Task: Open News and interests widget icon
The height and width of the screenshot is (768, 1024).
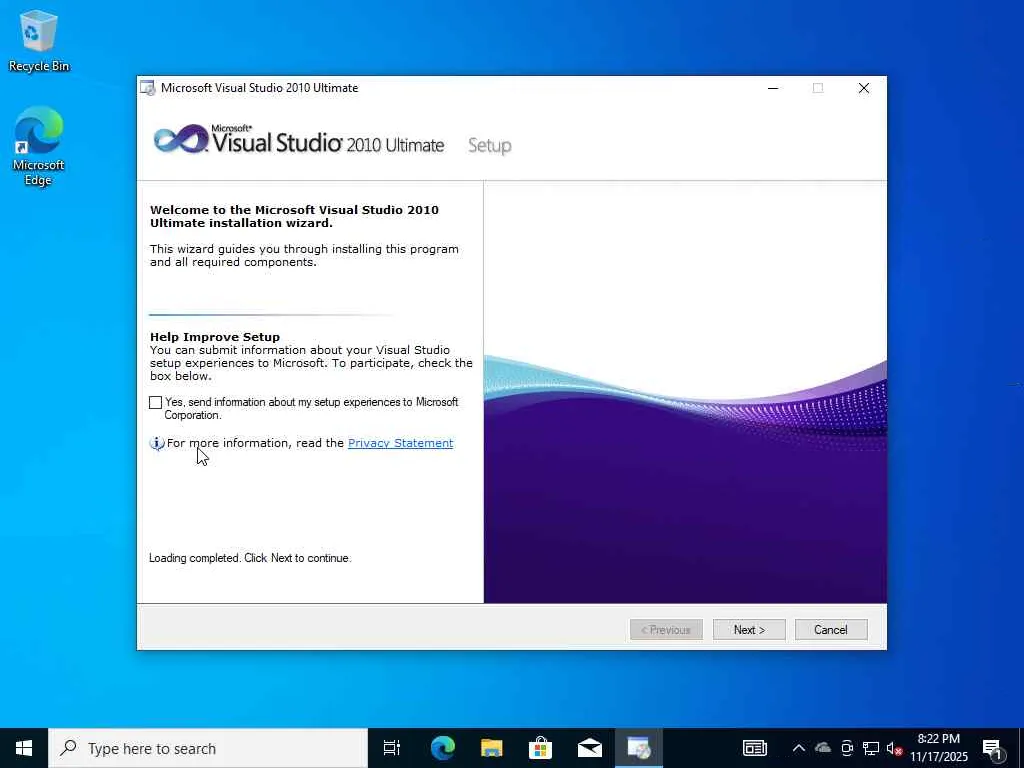Action: [755, 748]
